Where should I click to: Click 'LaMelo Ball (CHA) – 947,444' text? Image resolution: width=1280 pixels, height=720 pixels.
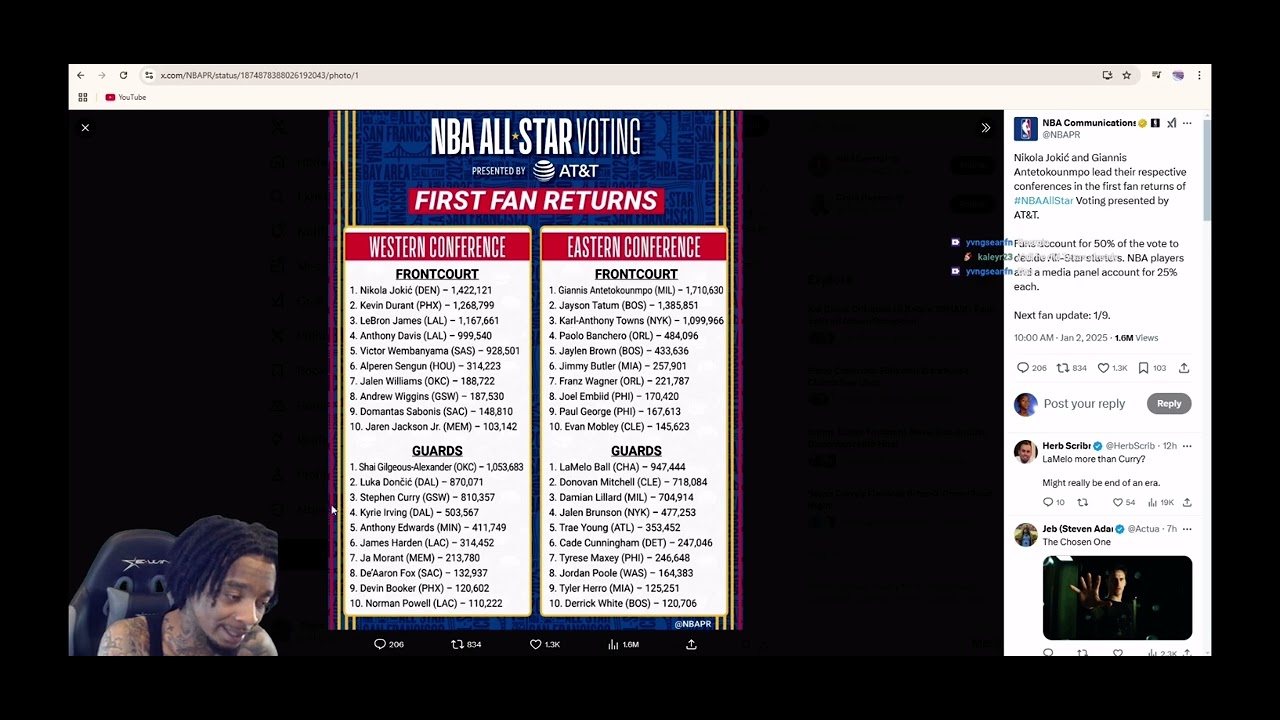[617, 467]
